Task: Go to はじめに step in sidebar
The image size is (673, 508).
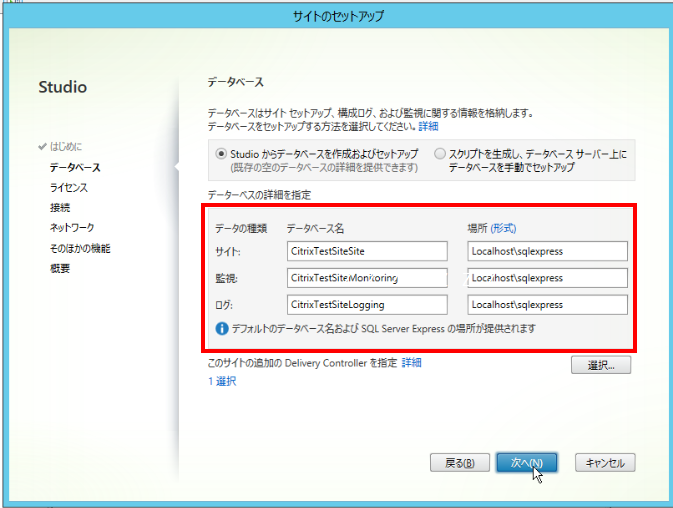Action: coord(66,147)
